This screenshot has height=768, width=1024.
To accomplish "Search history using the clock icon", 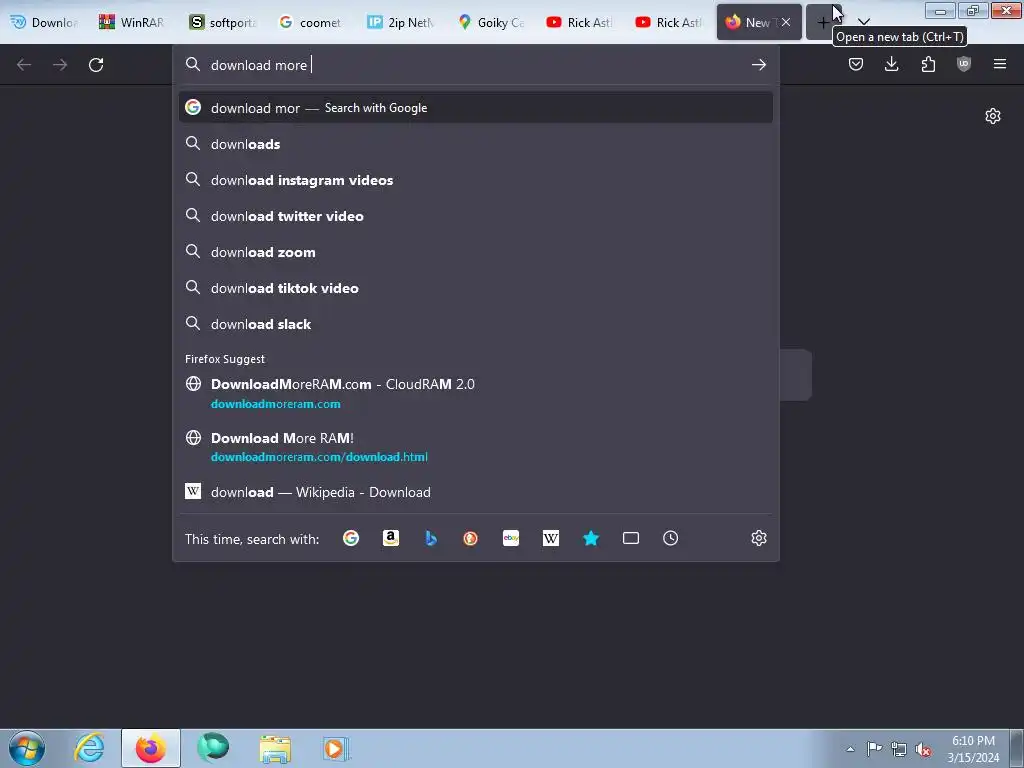I will coord(671,538).
